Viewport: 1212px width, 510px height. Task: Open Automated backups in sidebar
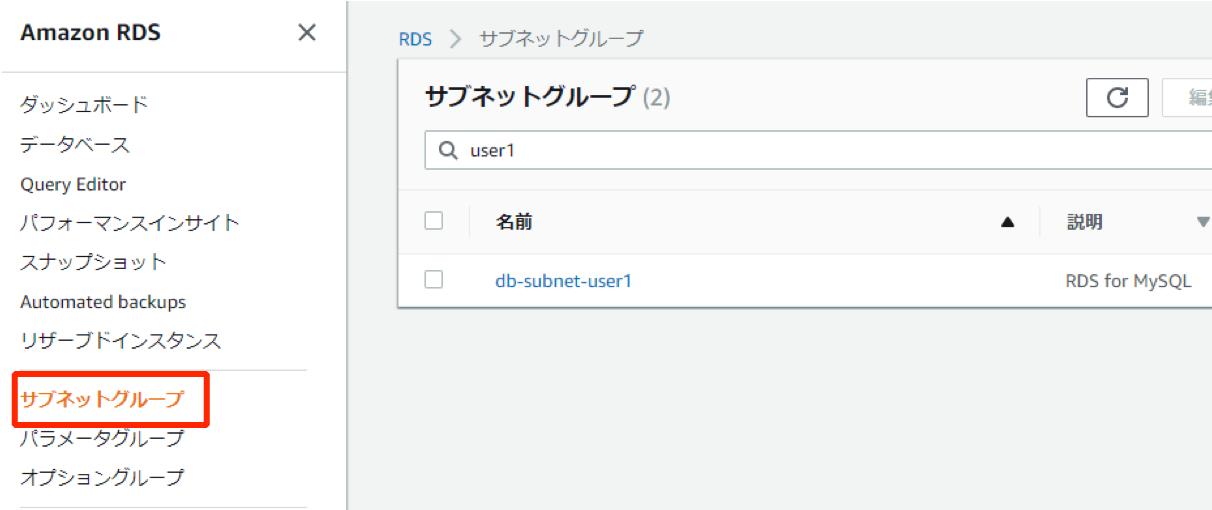point(103,302)
